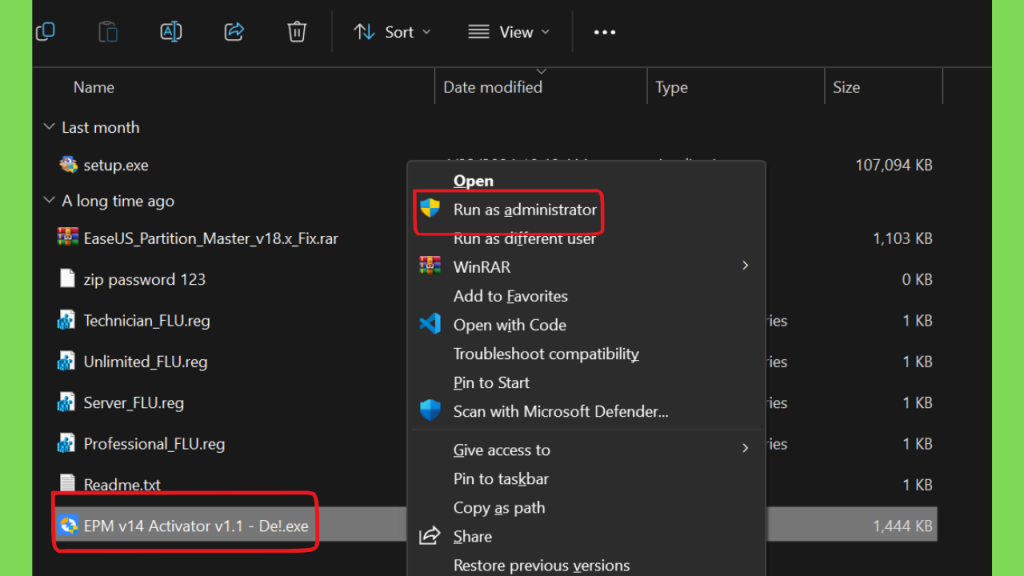Select the EPM v14 Activator exe icon
This screenshot has height=576, width=1024.
click(x=68, y=525)
